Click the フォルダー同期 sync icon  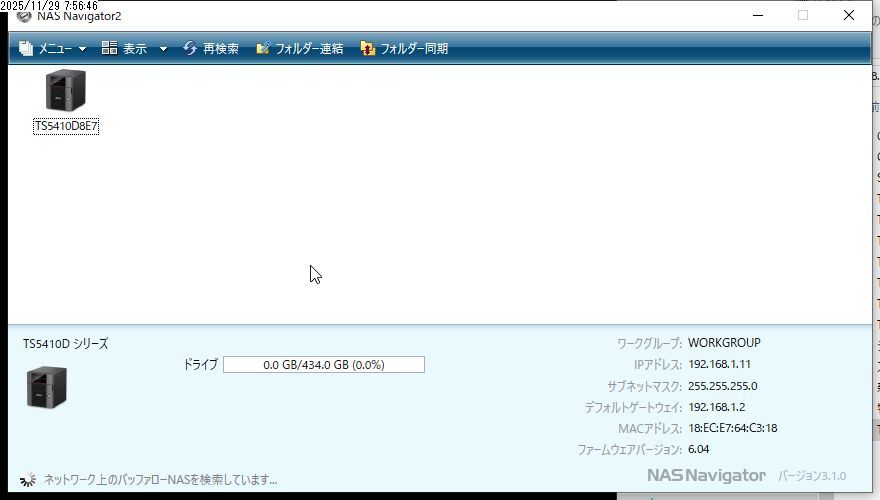coord(368,49)
